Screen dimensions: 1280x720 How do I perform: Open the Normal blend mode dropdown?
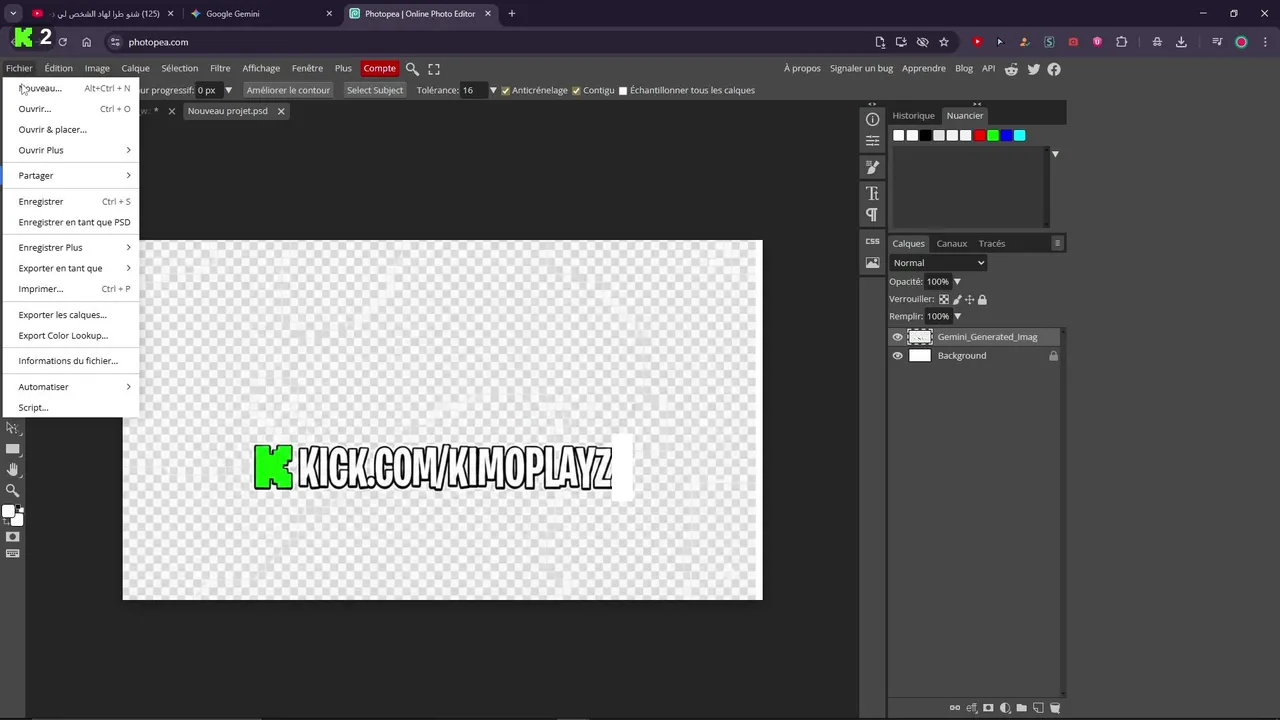[x=938, y=263]
